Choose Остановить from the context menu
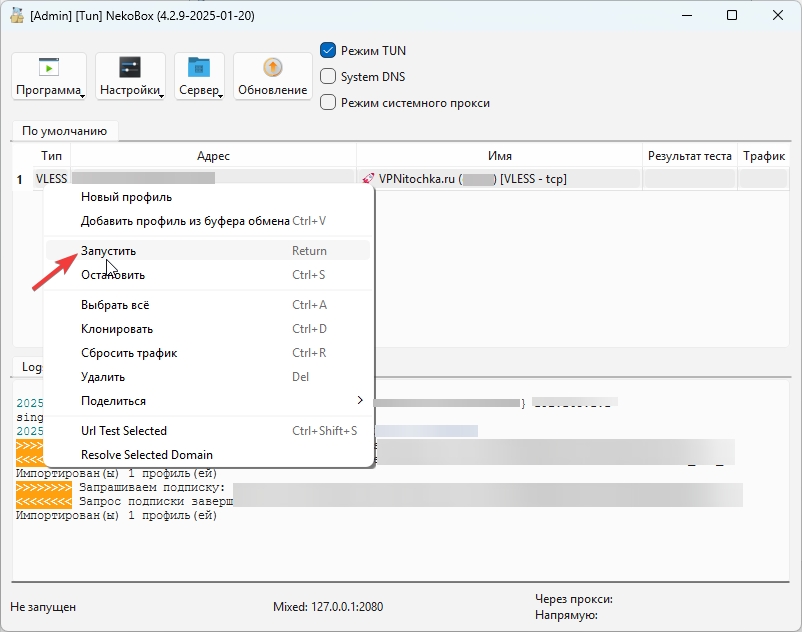802x632 pixels. click(113, 275)
